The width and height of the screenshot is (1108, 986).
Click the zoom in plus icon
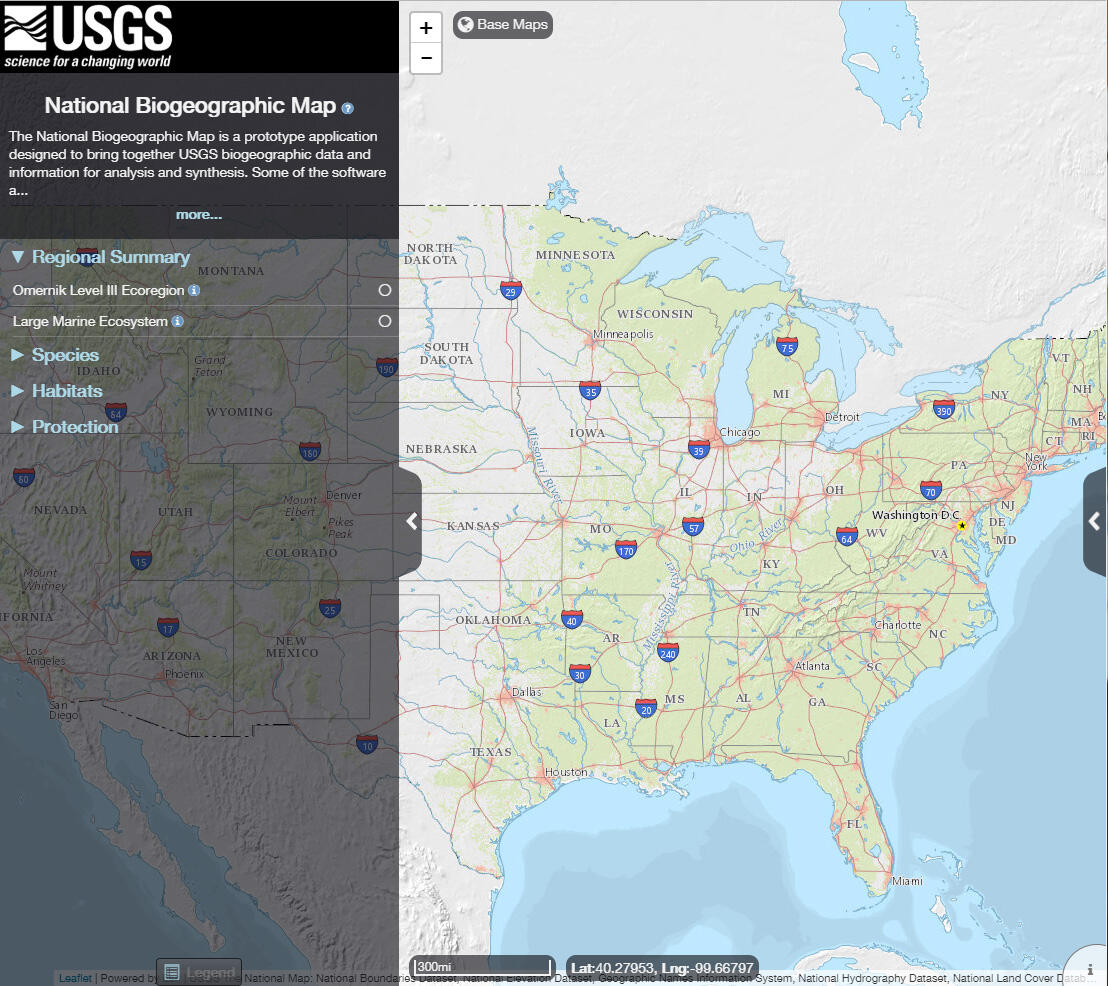[426, 27]
